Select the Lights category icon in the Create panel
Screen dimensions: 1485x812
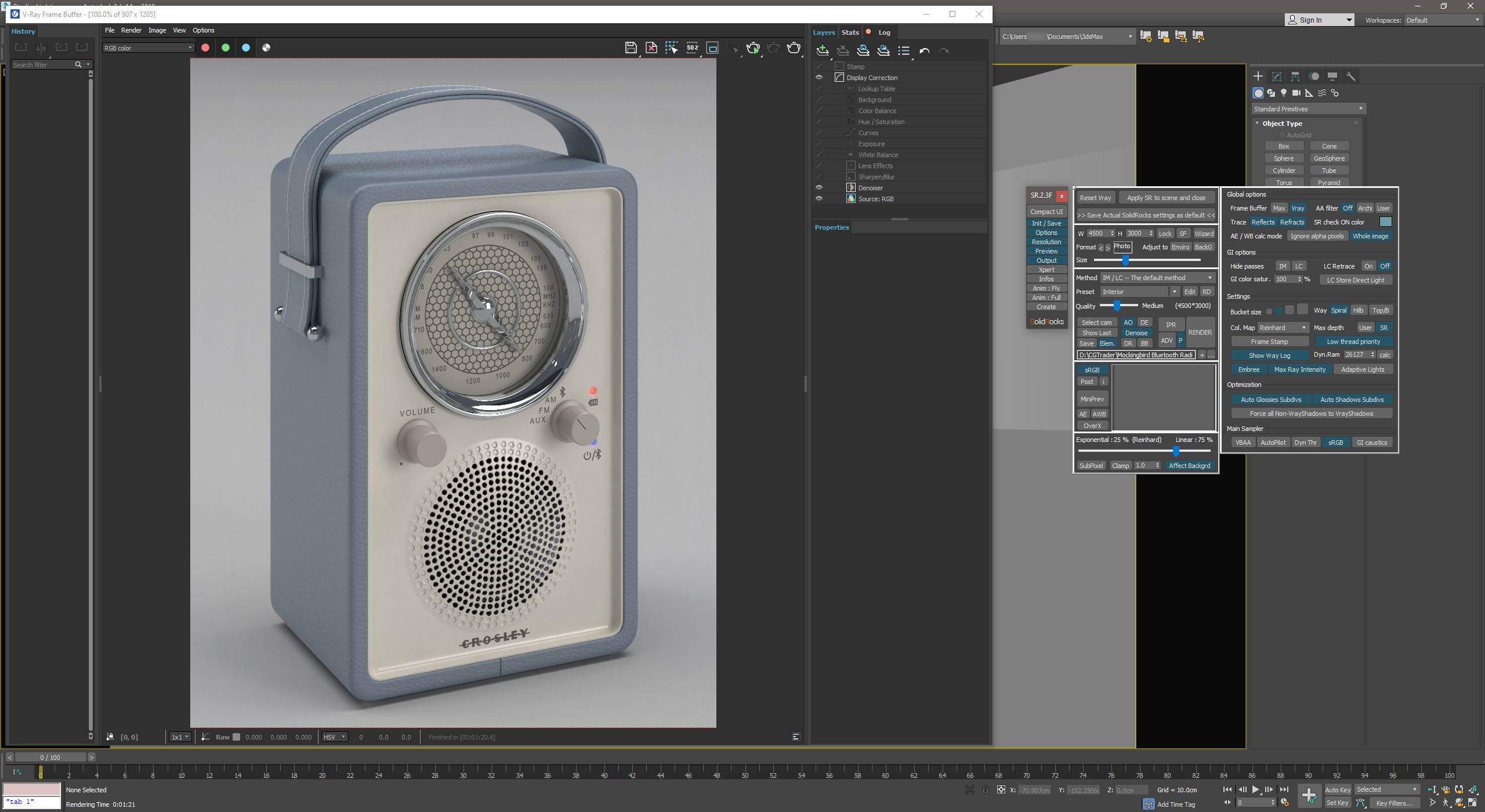pos(1284,93)
